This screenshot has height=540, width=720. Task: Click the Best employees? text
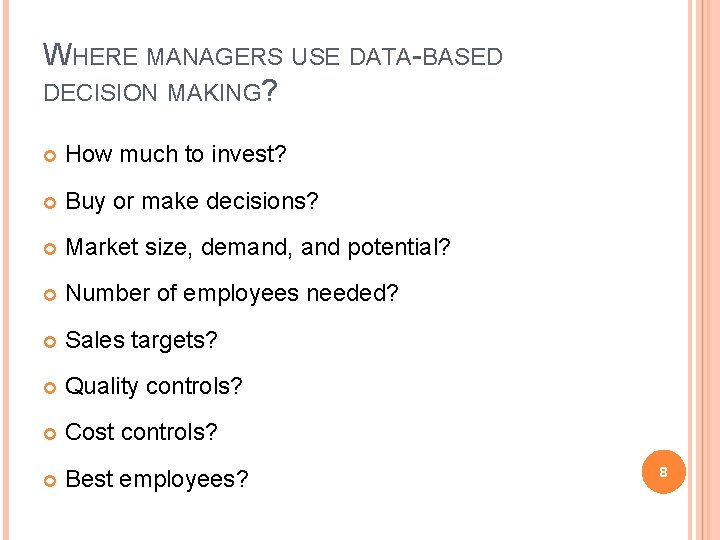(x=157, y=479)
